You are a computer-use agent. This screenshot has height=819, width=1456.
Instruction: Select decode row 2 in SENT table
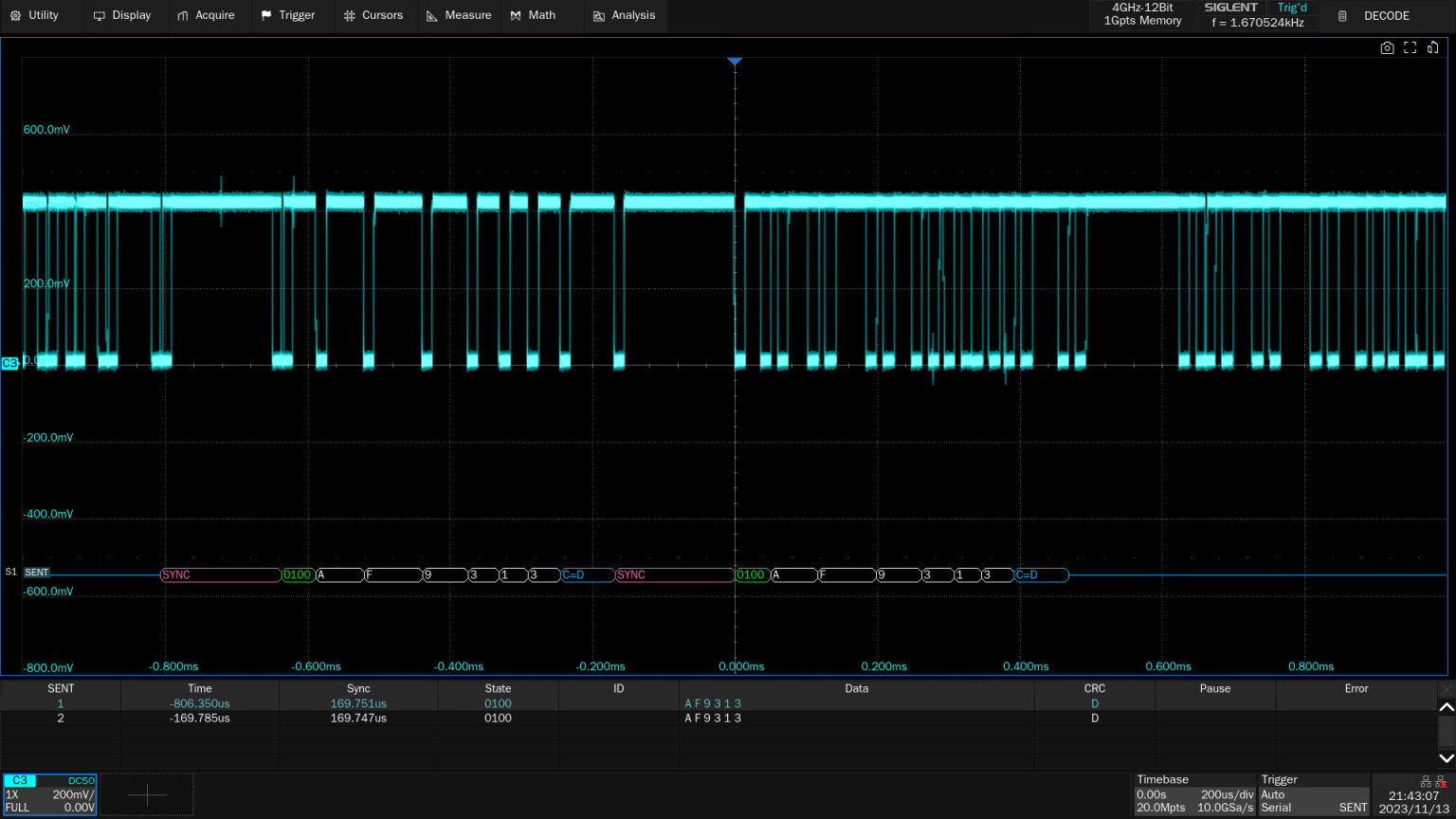(61, 719)
